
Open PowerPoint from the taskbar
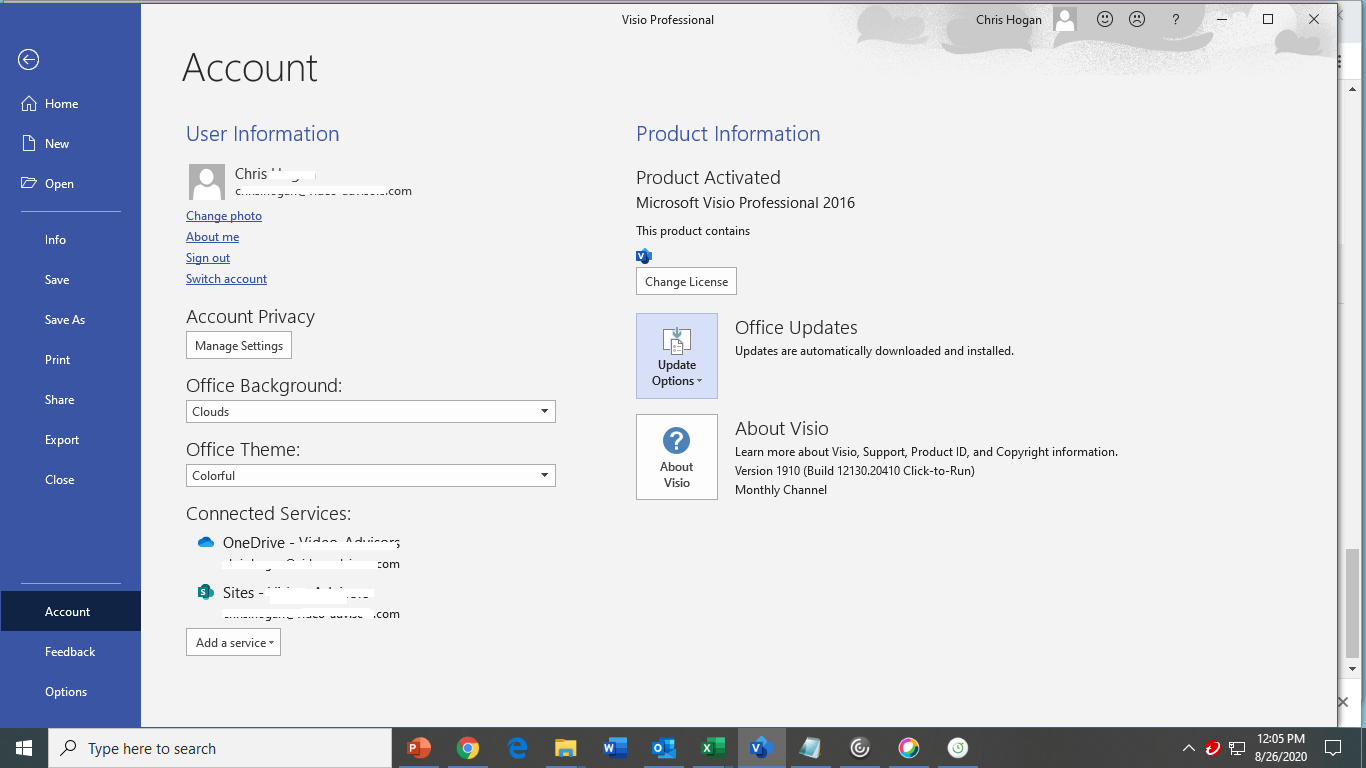[419, 748]
